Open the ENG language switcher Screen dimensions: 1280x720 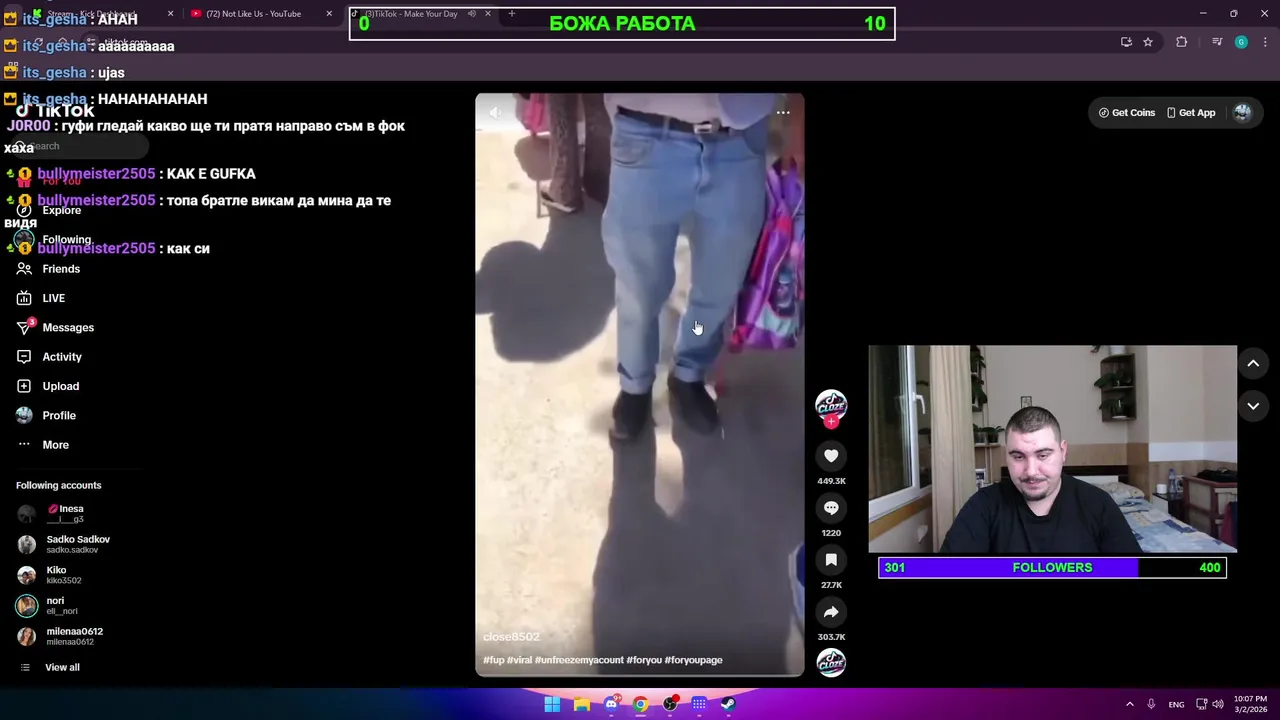(1176, 704)
